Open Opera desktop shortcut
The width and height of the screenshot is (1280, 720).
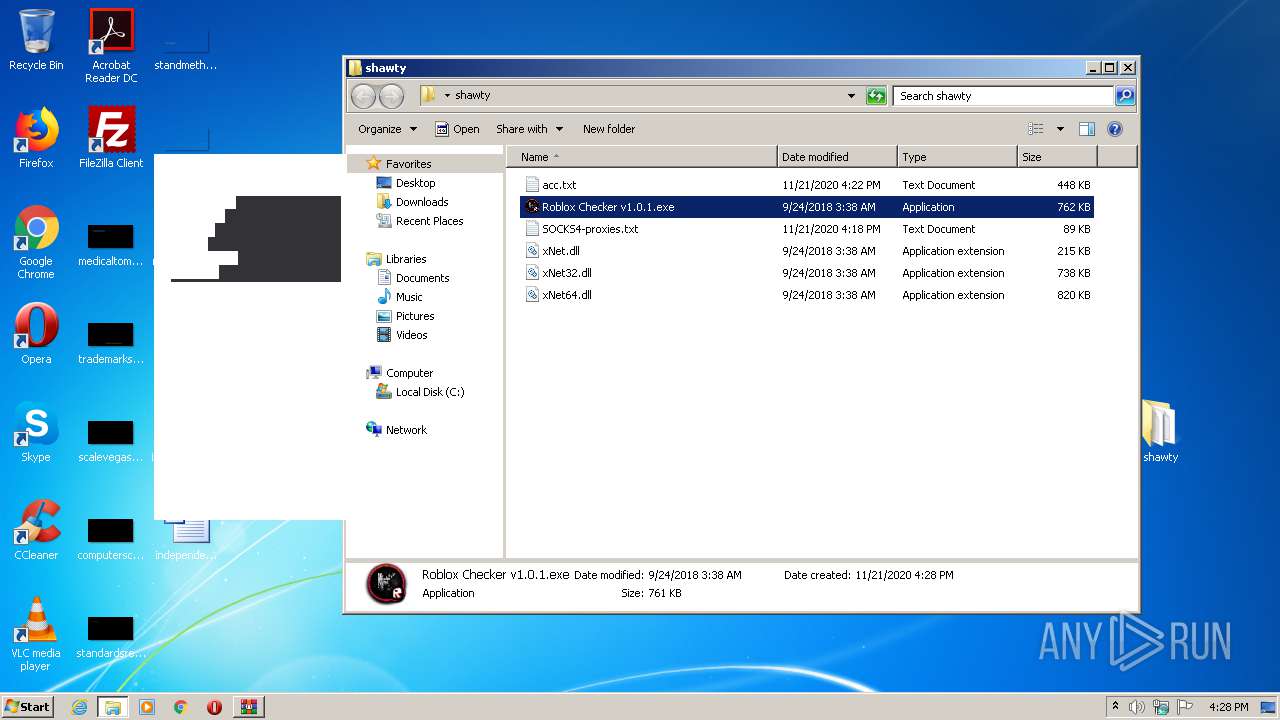(x=36, y=334)
